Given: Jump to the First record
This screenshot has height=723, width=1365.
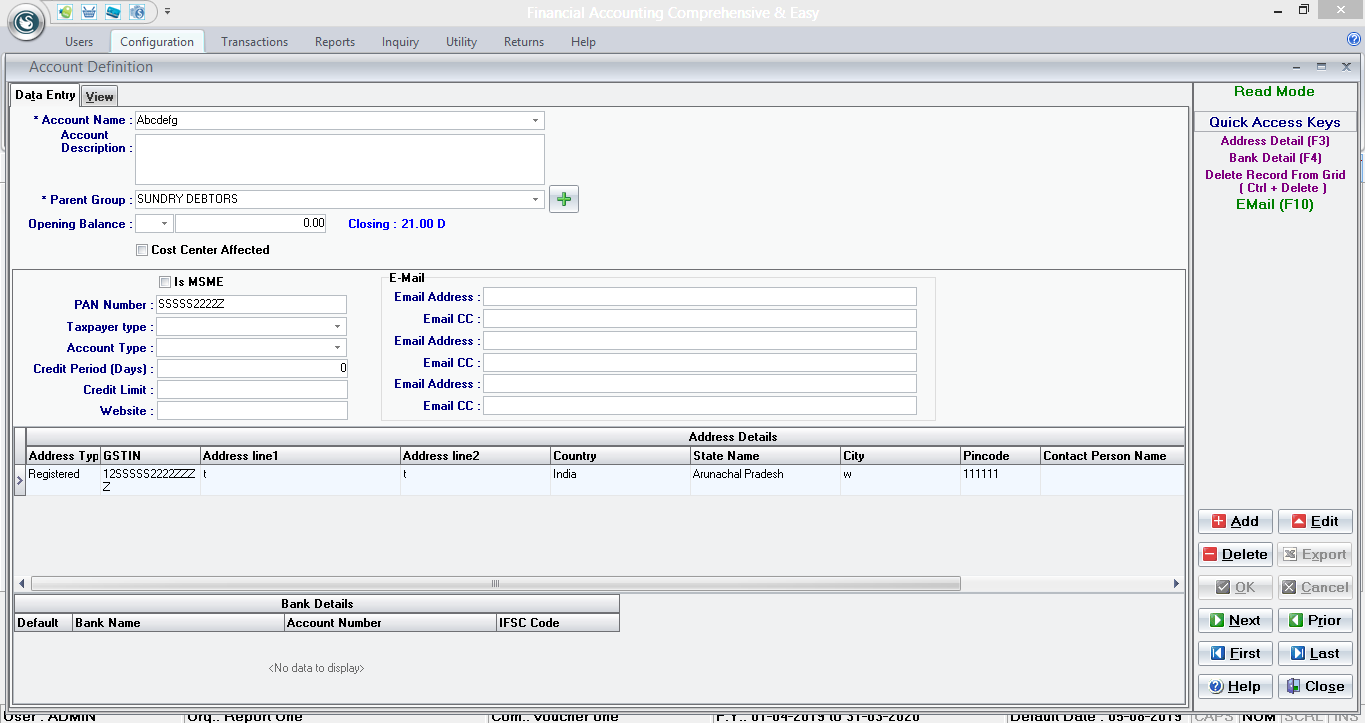Looking at the screenshot, I should click(1235, 653).
